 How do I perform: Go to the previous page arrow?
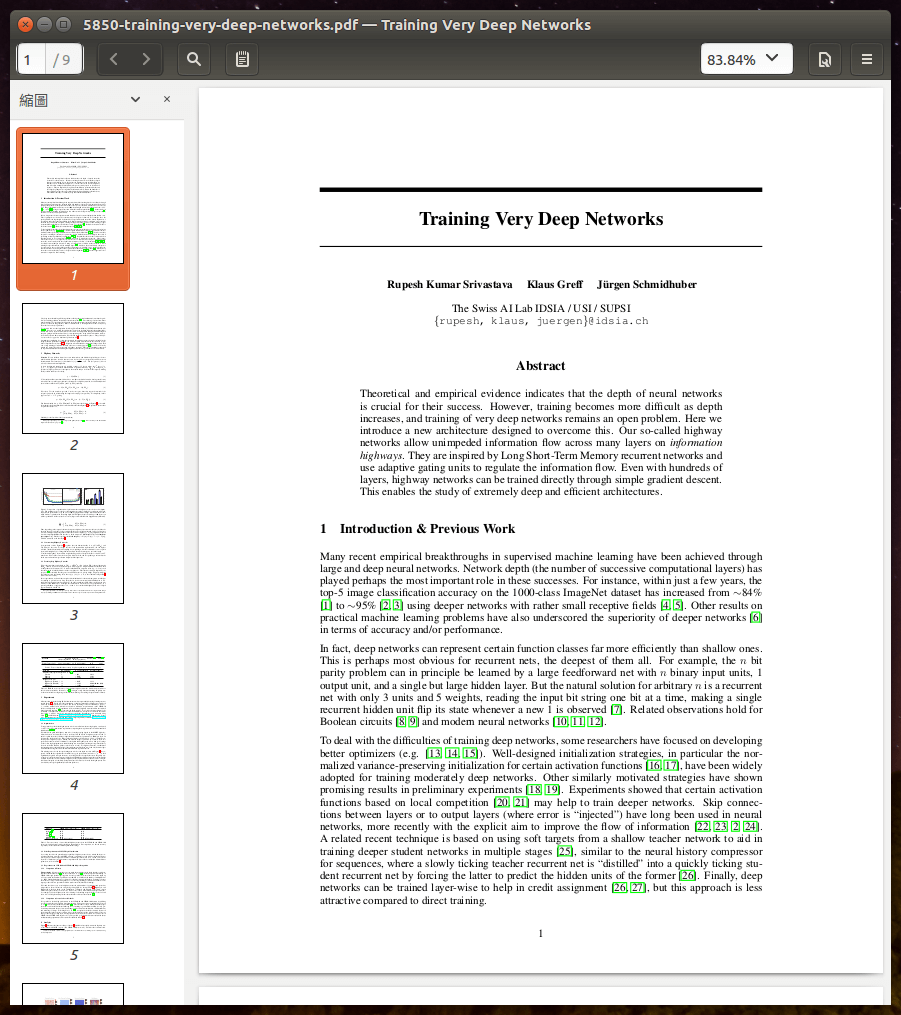(114, 60)
